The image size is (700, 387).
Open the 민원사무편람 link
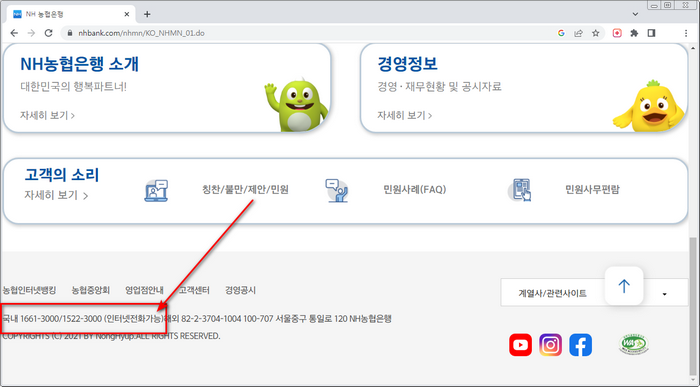(x=592, y=190)
